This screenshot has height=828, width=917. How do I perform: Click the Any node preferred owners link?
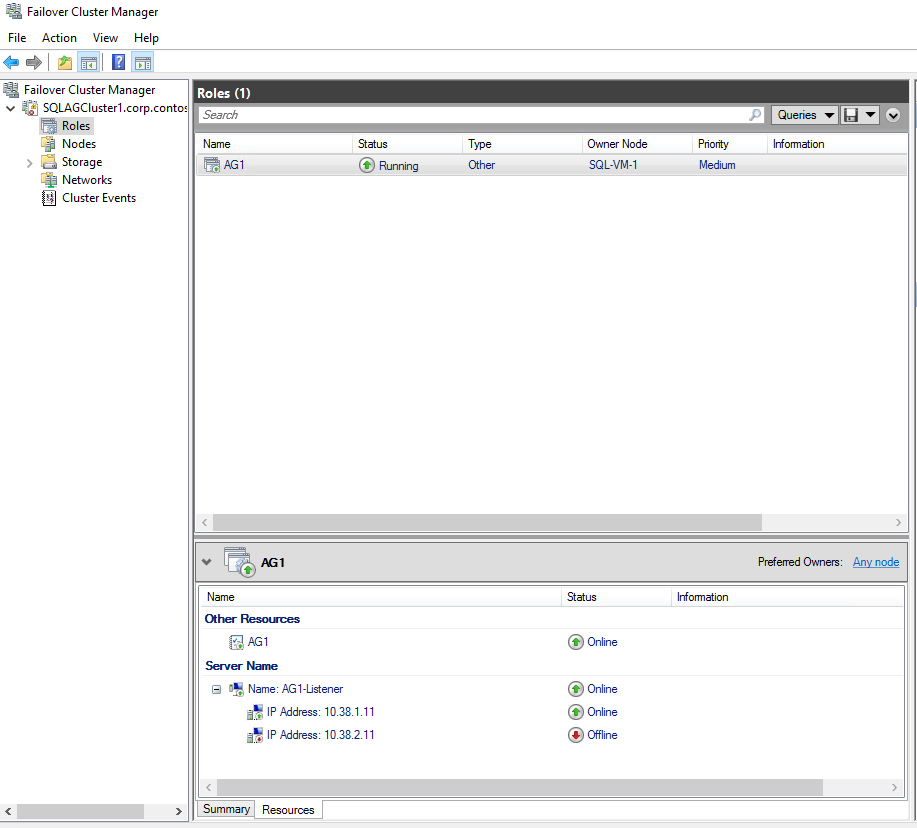point(875,562)
